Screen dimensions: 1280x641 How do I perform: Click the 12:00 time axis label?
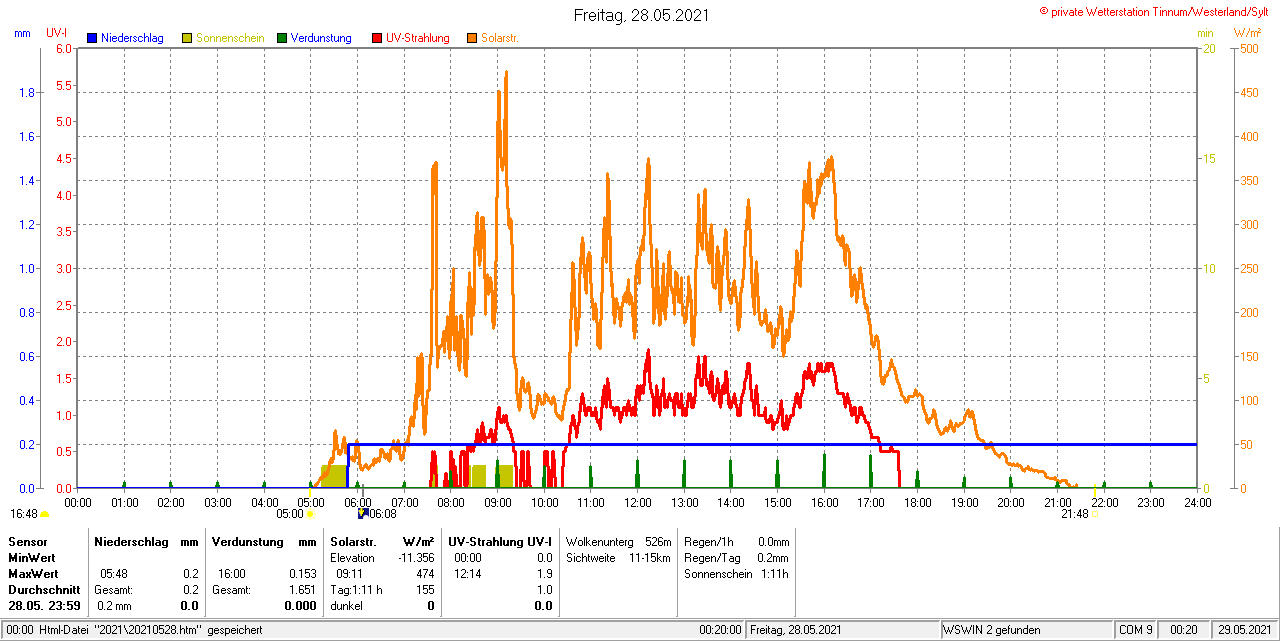pos(638,502)
